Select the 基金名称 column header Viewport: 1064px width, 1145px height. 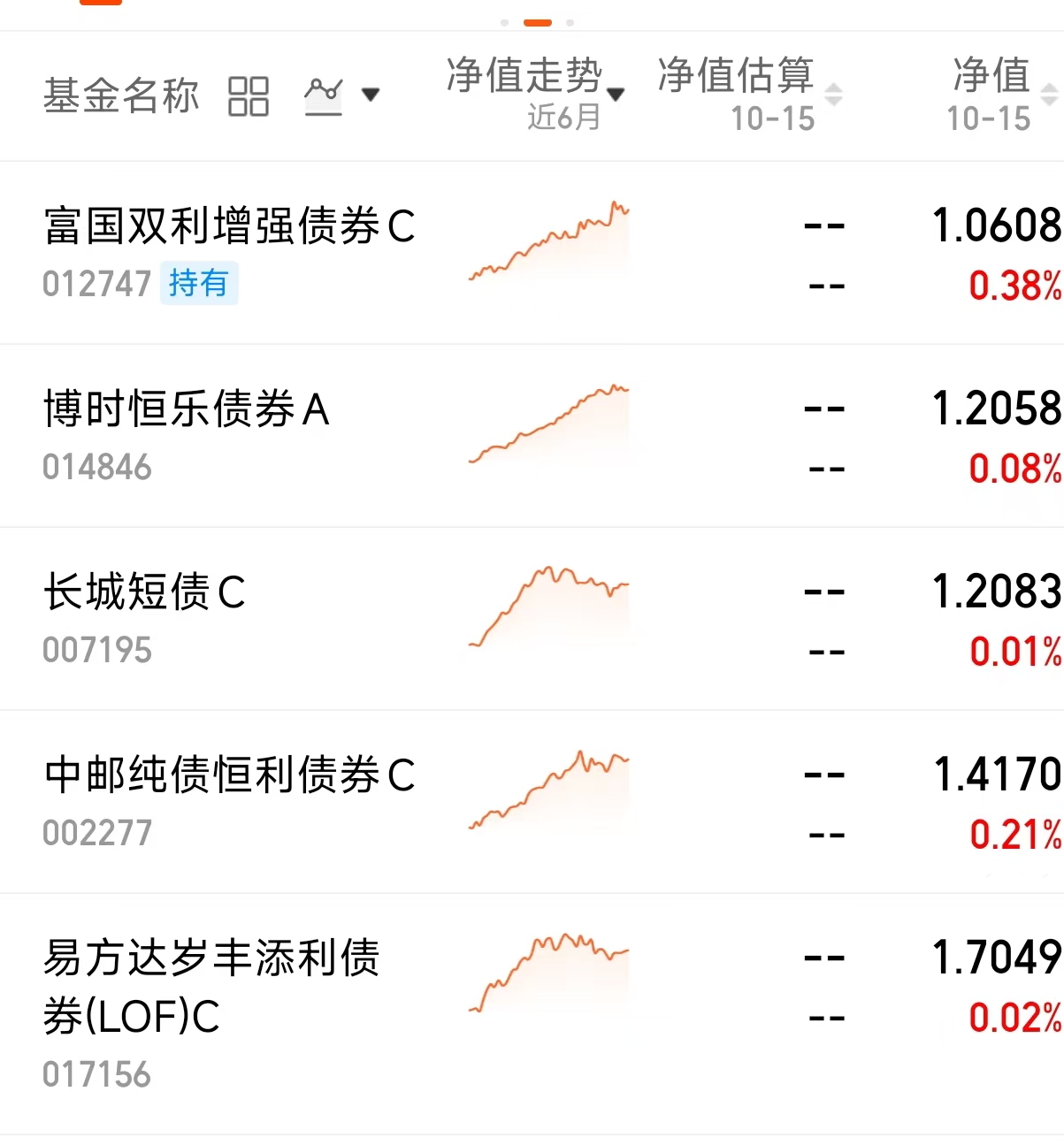(x=121, y=95)
